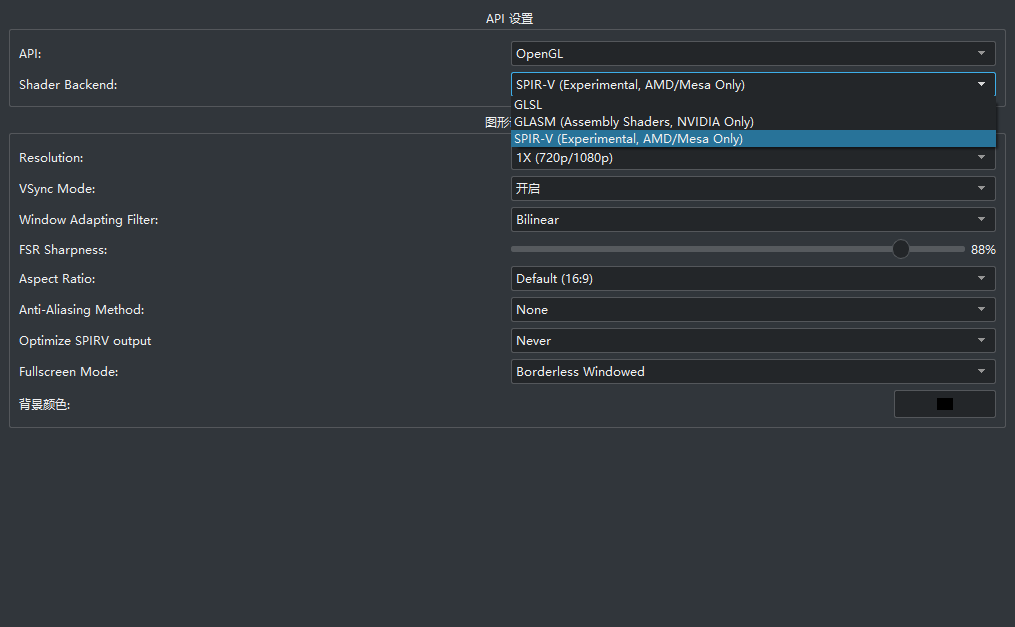
Task: Click the arrow icon on Resolution dropdown
Action: pos(981,158)
